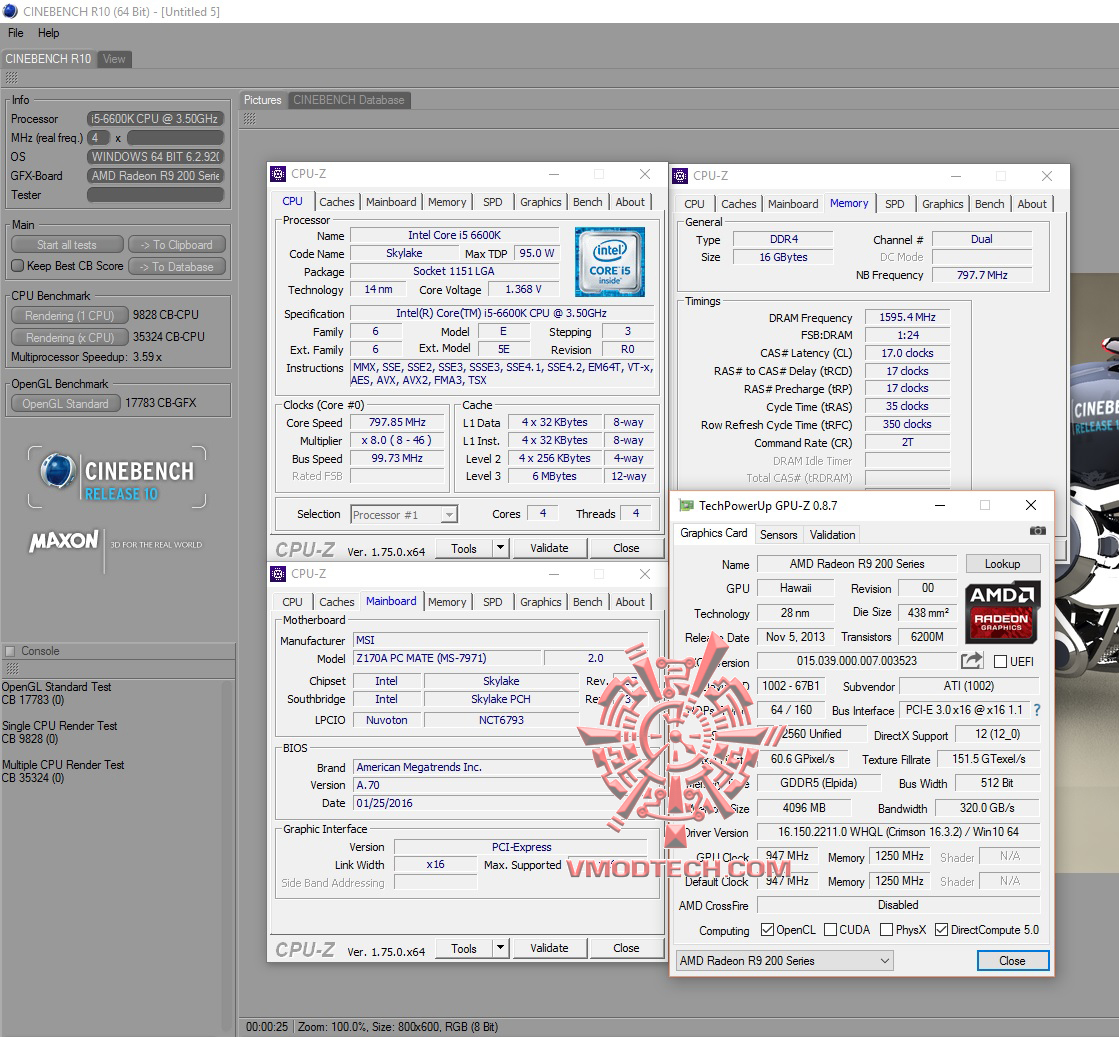Screen dimensions: 1119x1037
Task: Toggle the OpenCL checkbox
Action: coord(767,929)
